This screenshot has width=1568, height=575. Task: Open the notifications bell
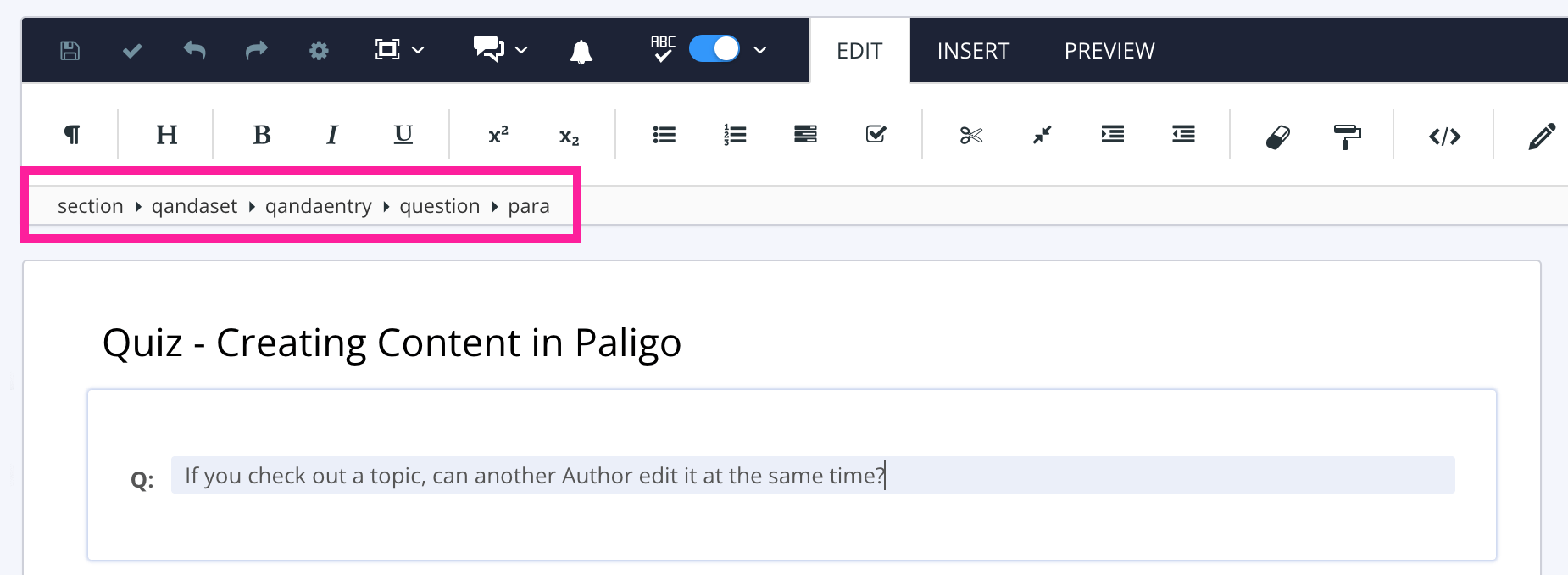tap(581, 52)
